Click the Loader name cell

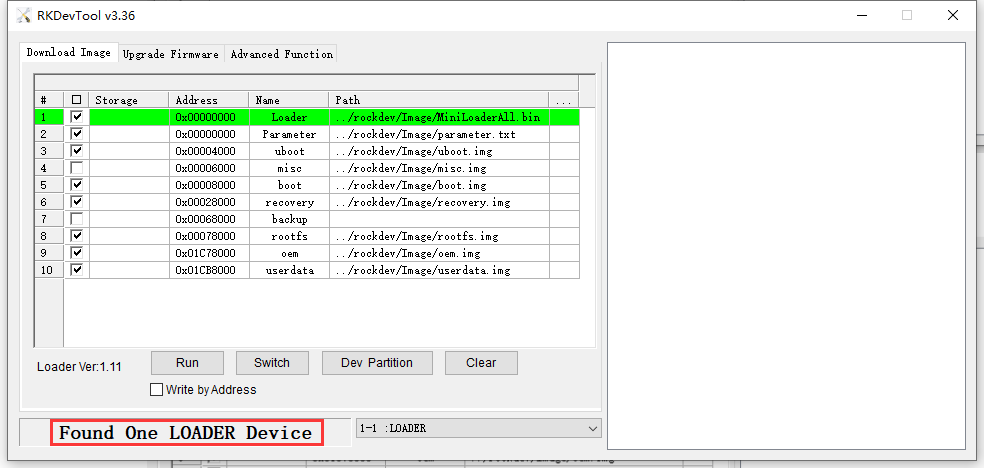(x=289, y=117)
